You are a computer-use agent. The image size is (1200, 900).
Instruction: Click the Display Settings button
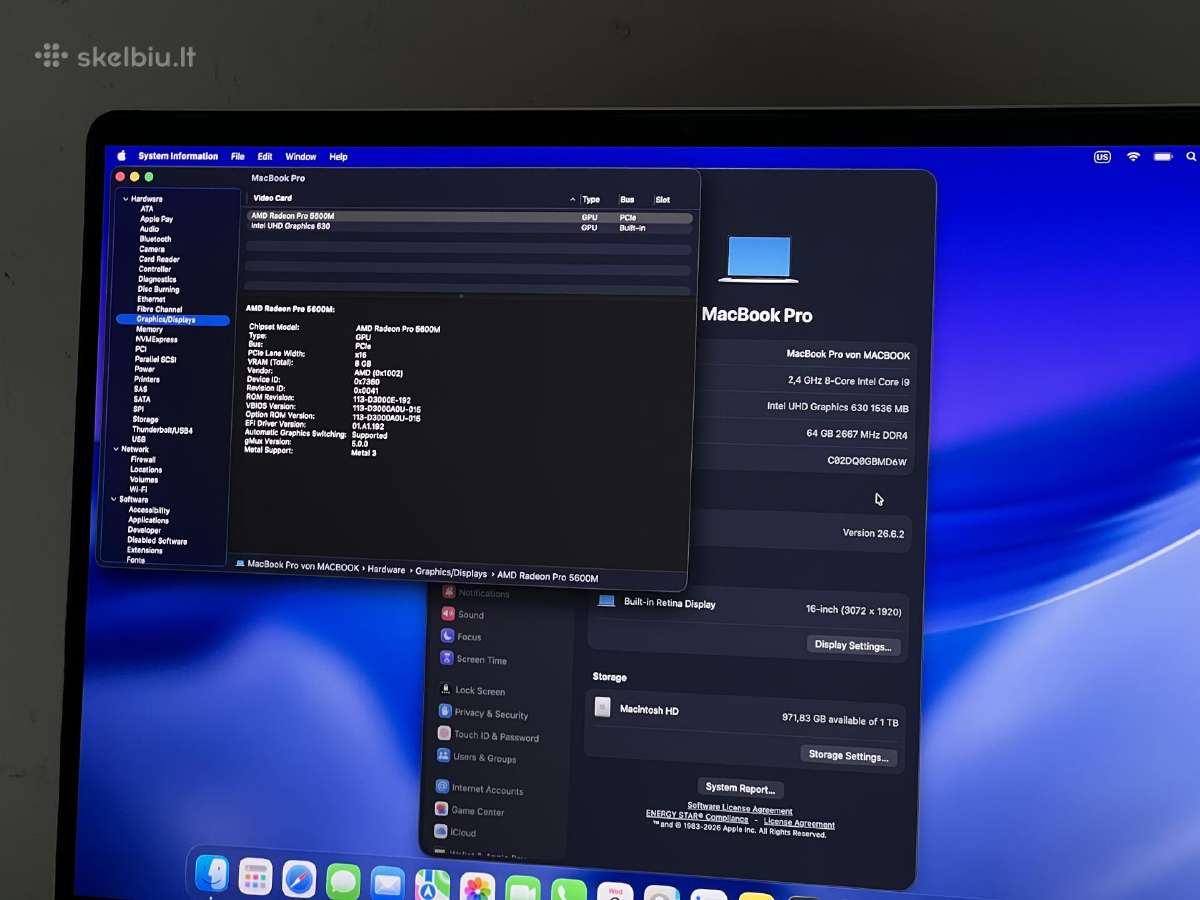click(853, 646)
